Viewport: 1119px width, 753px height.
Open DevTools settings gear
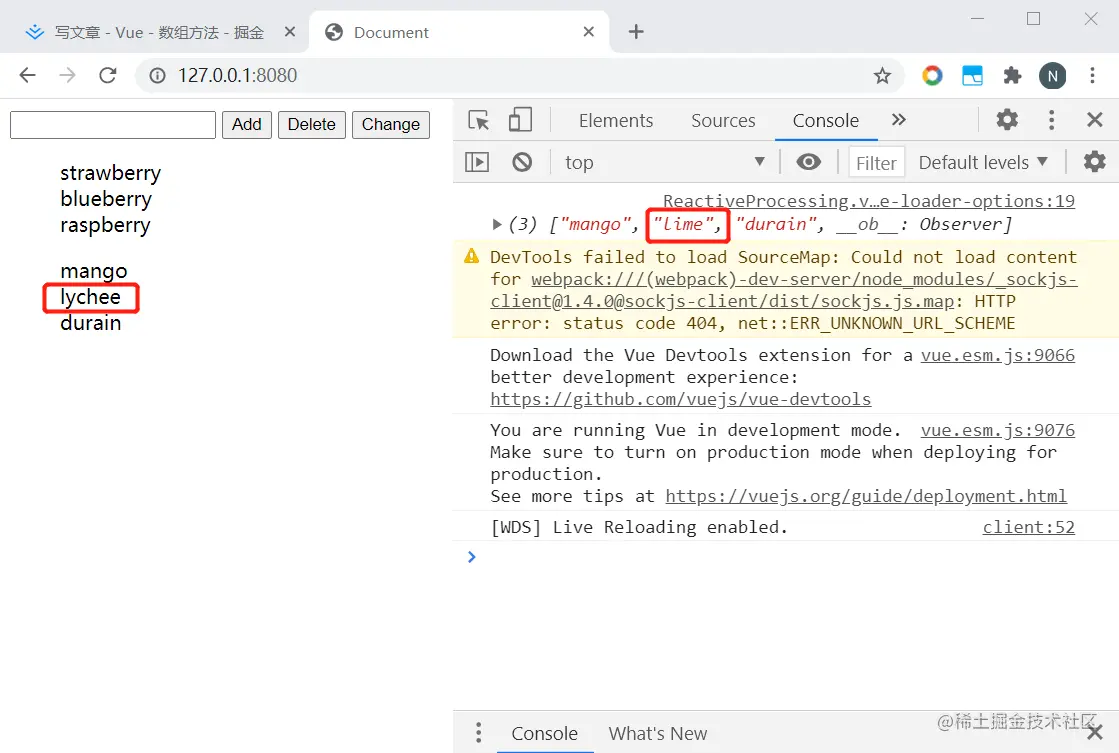coord(1007,119)
